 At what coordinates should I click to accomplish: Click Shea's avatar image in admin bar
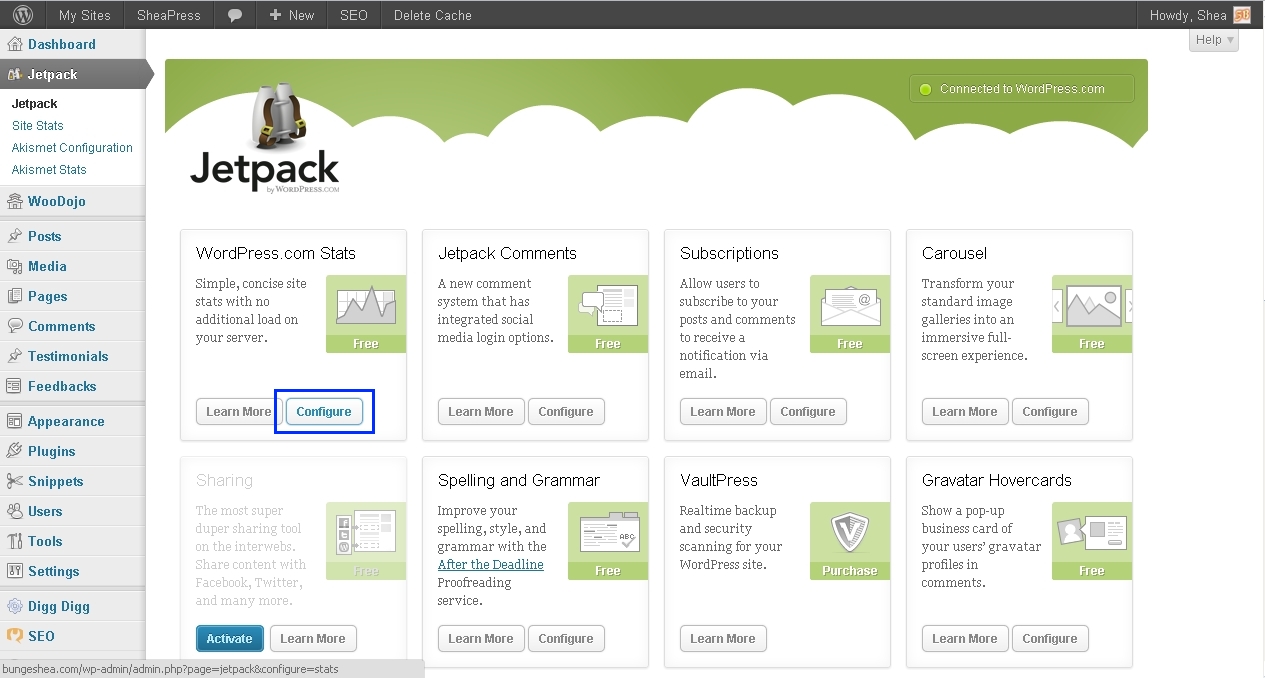point(1242,15)
